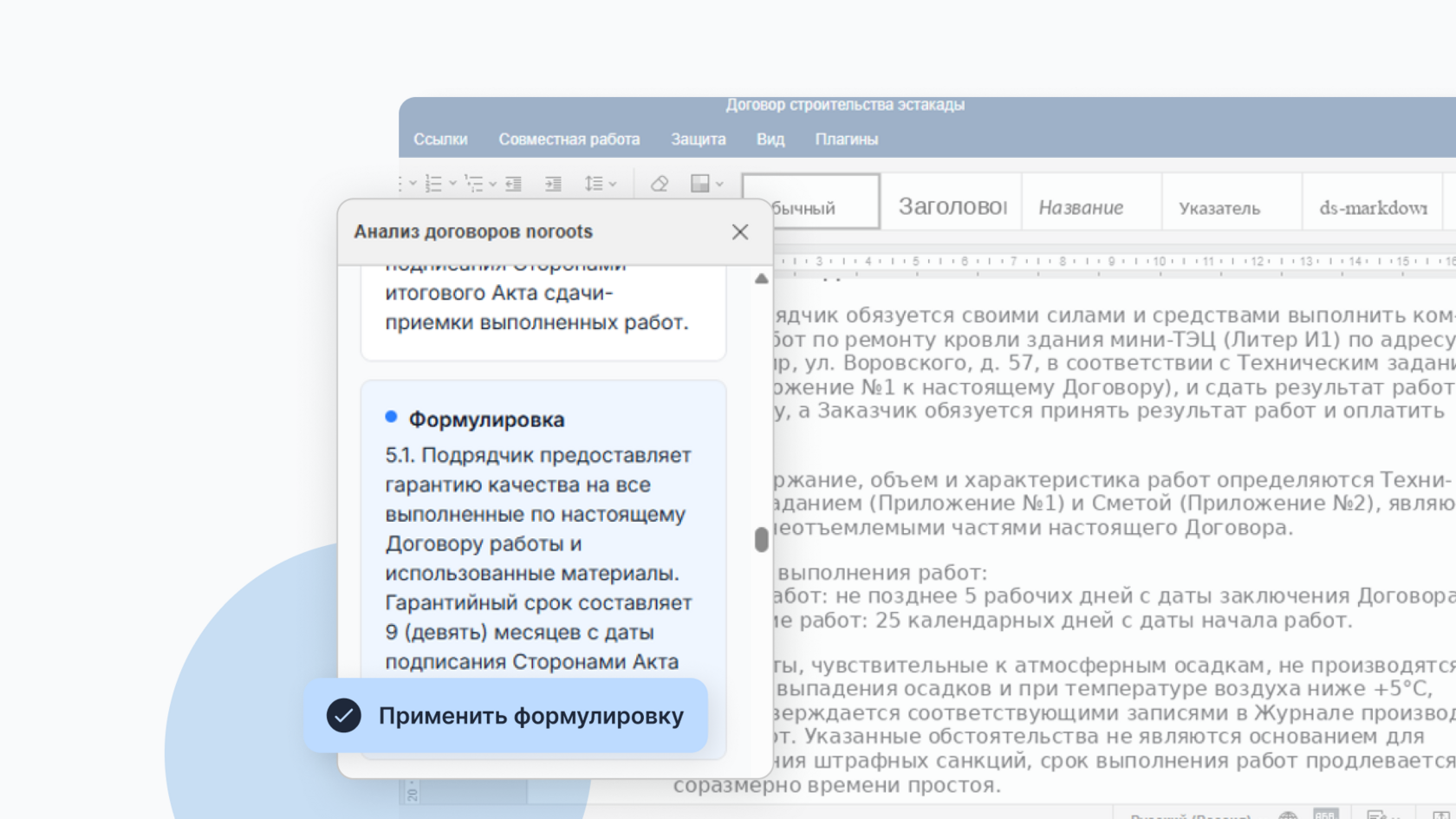Click the track changes icon in status bar
1456x819 pixels.
tap(1376, 815)
